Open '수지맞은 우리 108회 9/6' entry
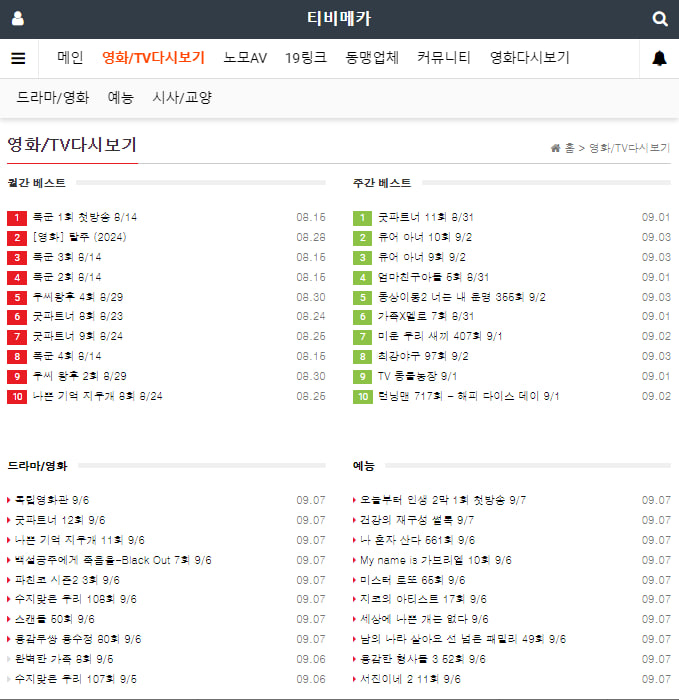The height and width of the screenshot is (700, 679). pos(76,599)
